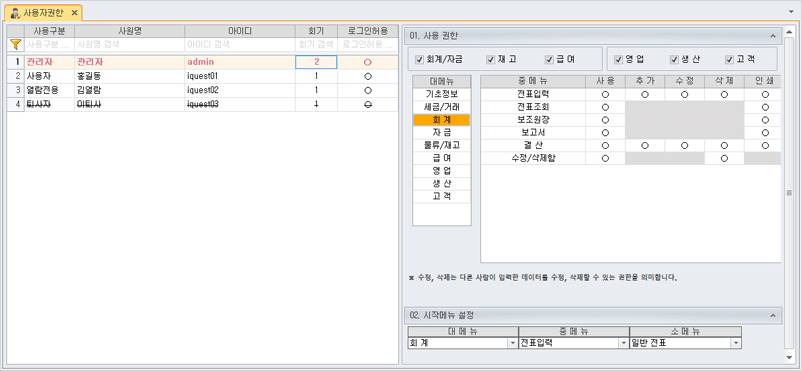Toggle 추가 permission for 결산
Viewport: 802px width, 371px height.
coord(645,145)
